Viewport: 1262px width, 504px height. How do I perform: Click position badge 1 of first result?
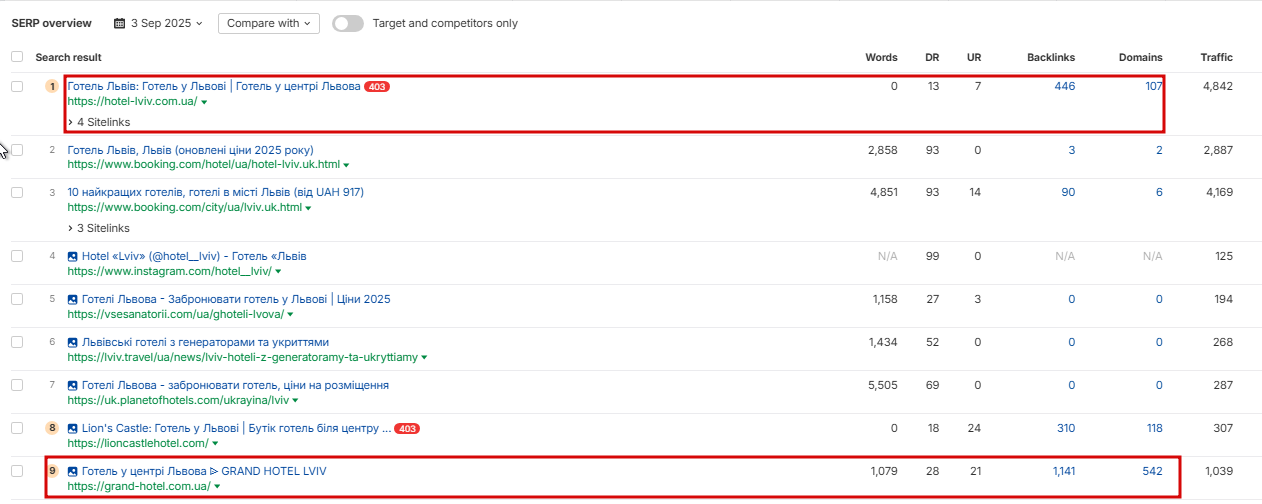pos(52,86)
